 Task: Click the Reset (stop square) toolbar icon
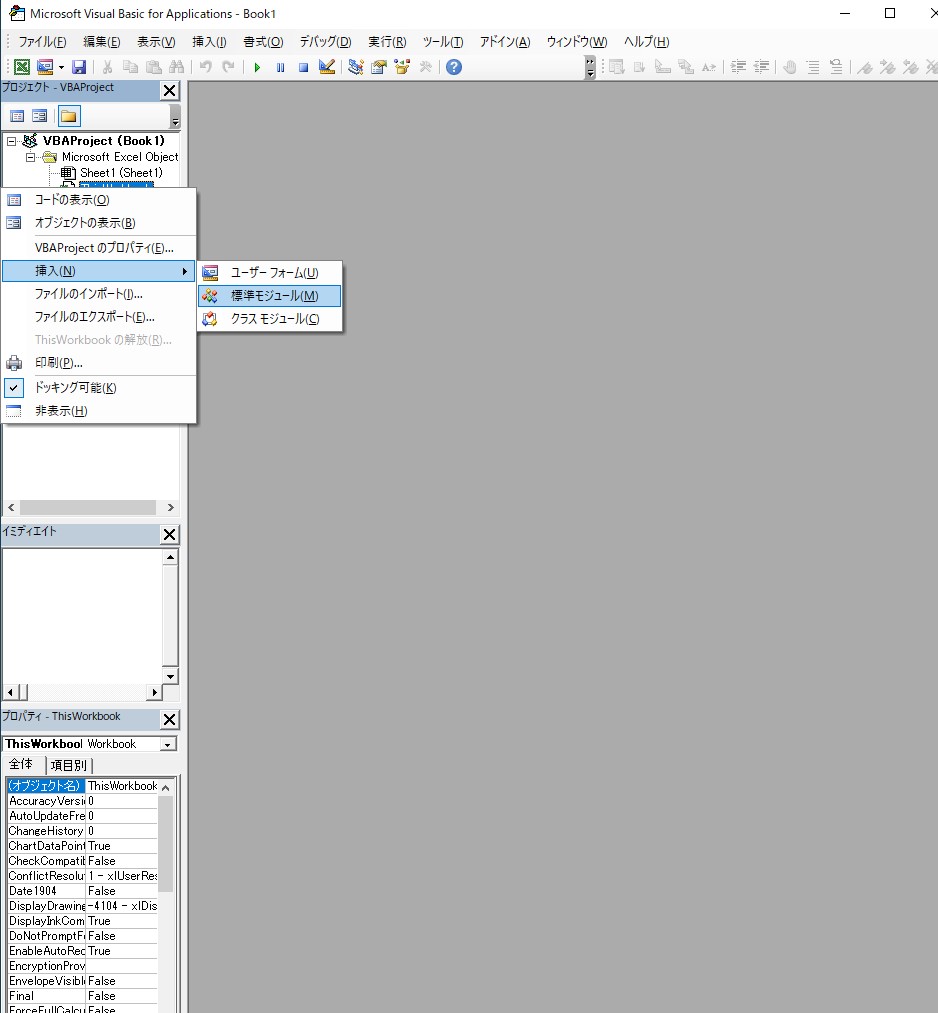(x=303, y=67)
